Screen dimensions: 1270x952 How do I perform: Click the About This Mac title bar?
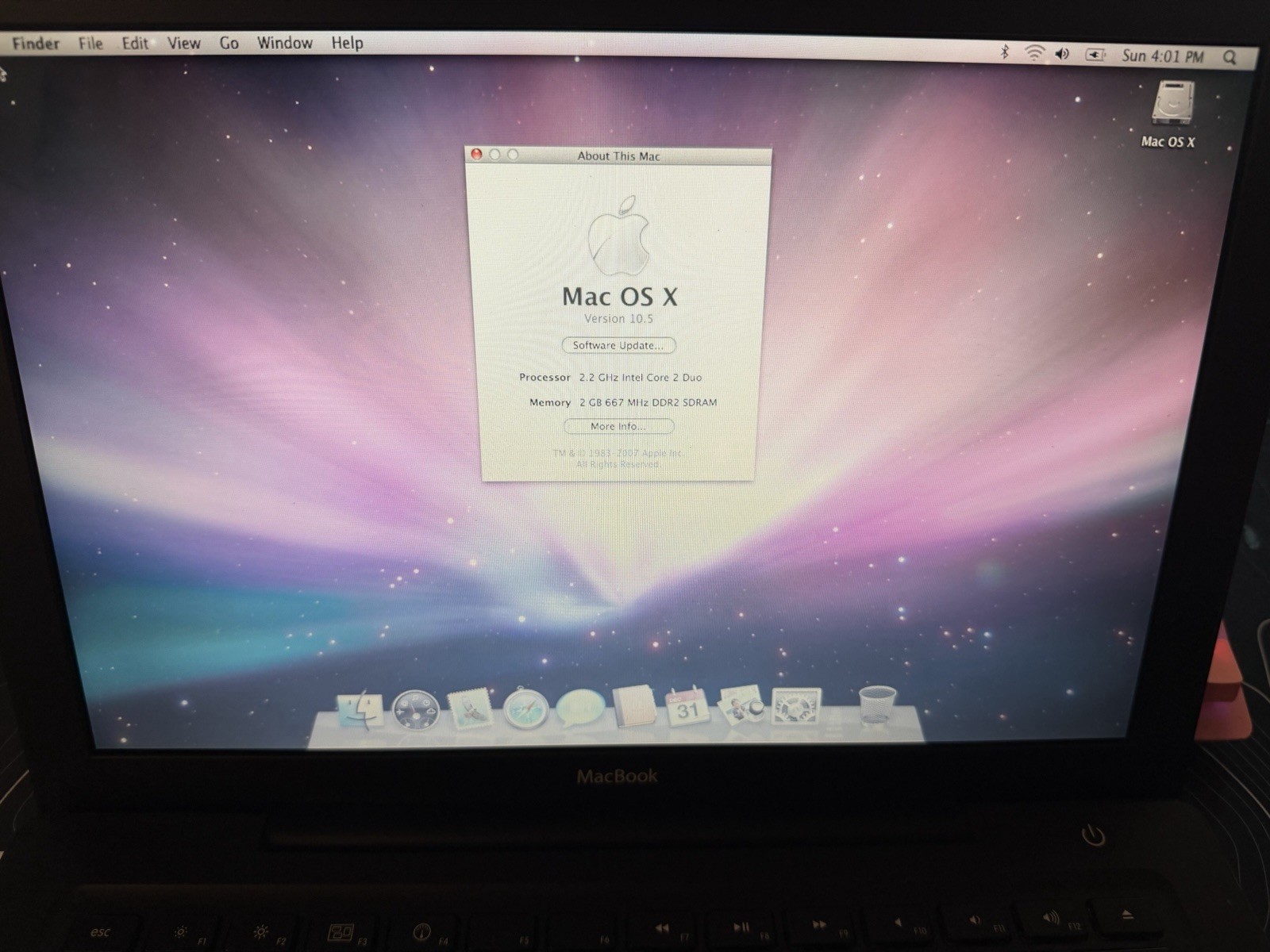point(618,156)
